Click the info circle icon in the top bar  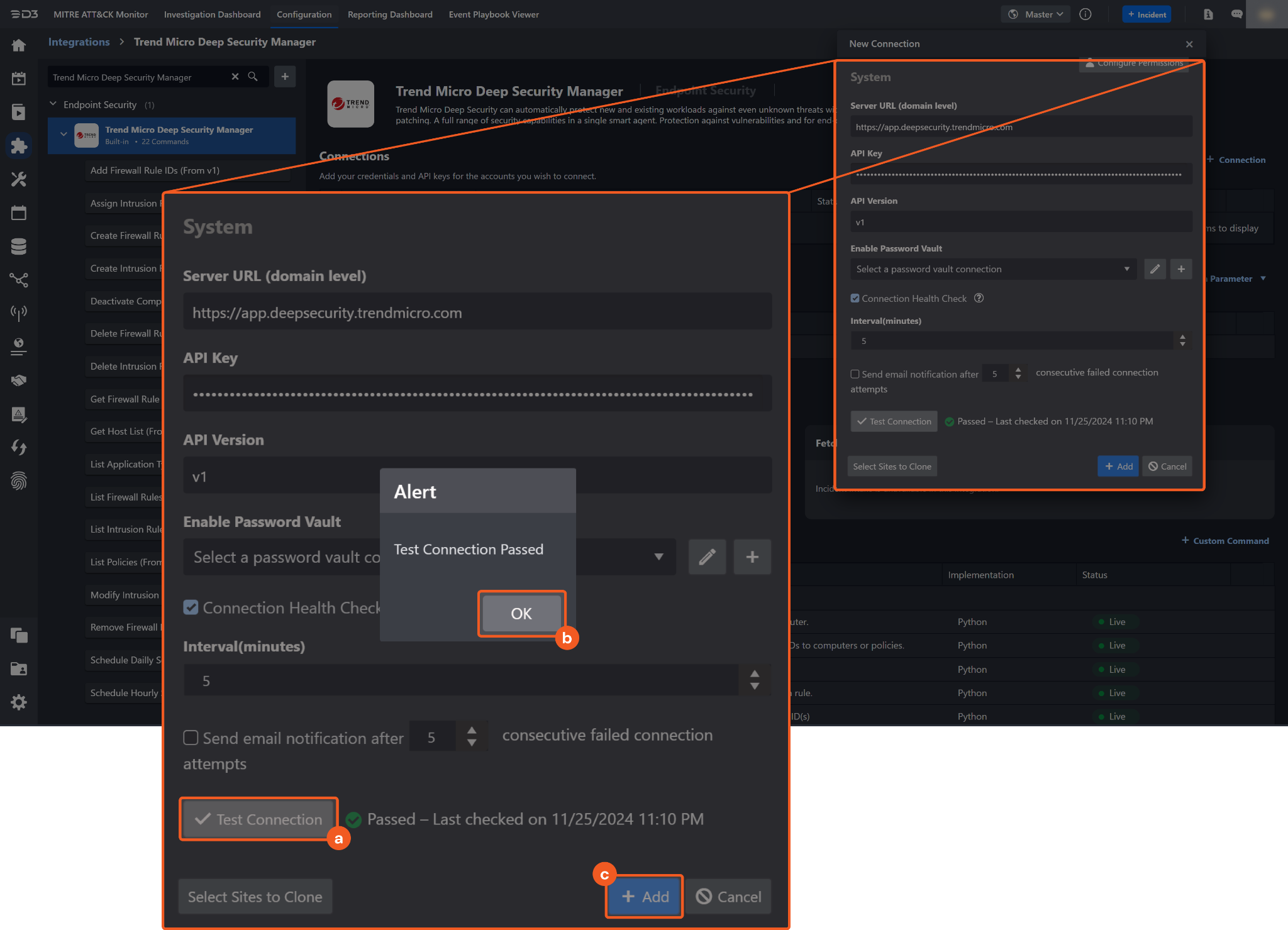[1085, 14]
